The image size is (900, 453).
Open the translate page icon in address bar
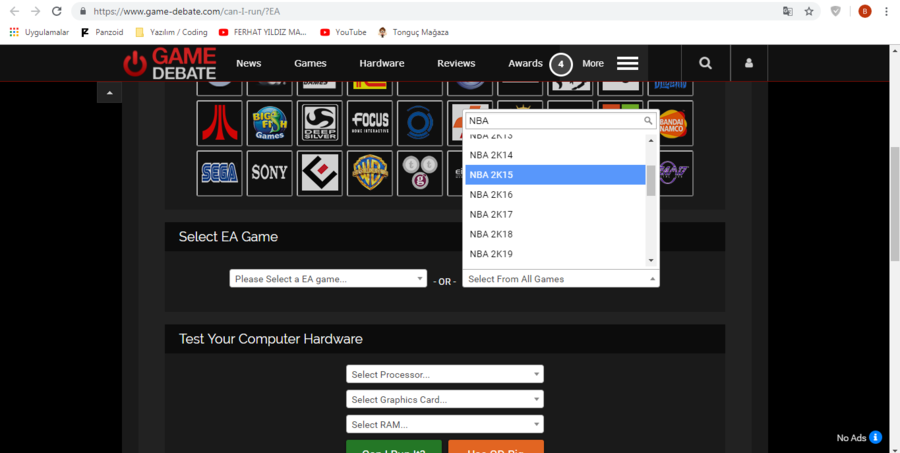click(788, 11)
